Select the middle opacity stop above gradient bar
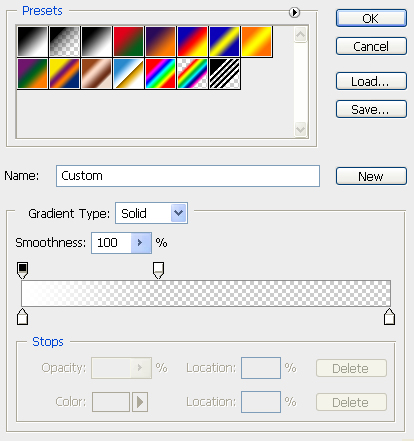This screenshot has width=414, height=441. click(158, 270)
